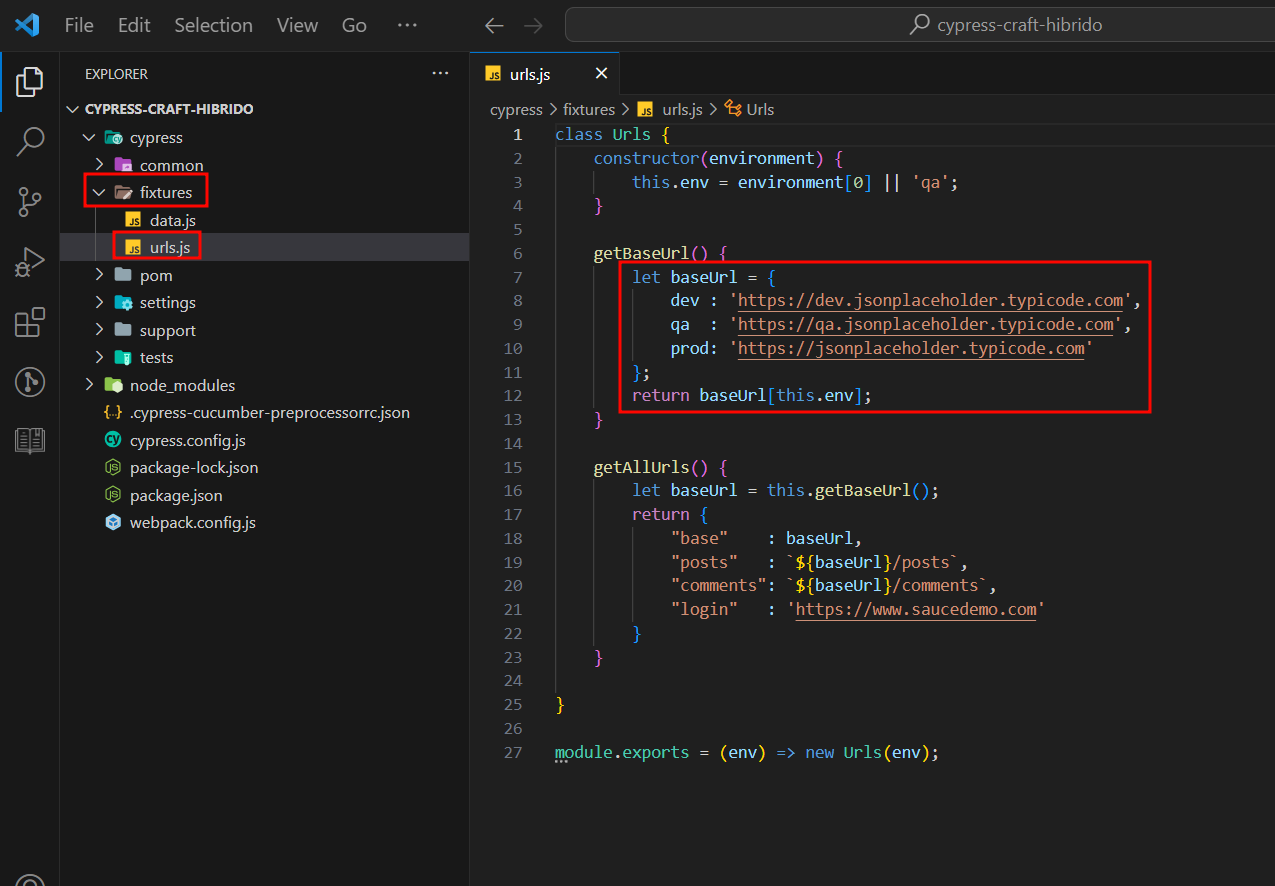Screen dimensions: 1275x886
Task: Open the hidden menu items ellipsis in menu bar
Action: click(x=407, y=25)
